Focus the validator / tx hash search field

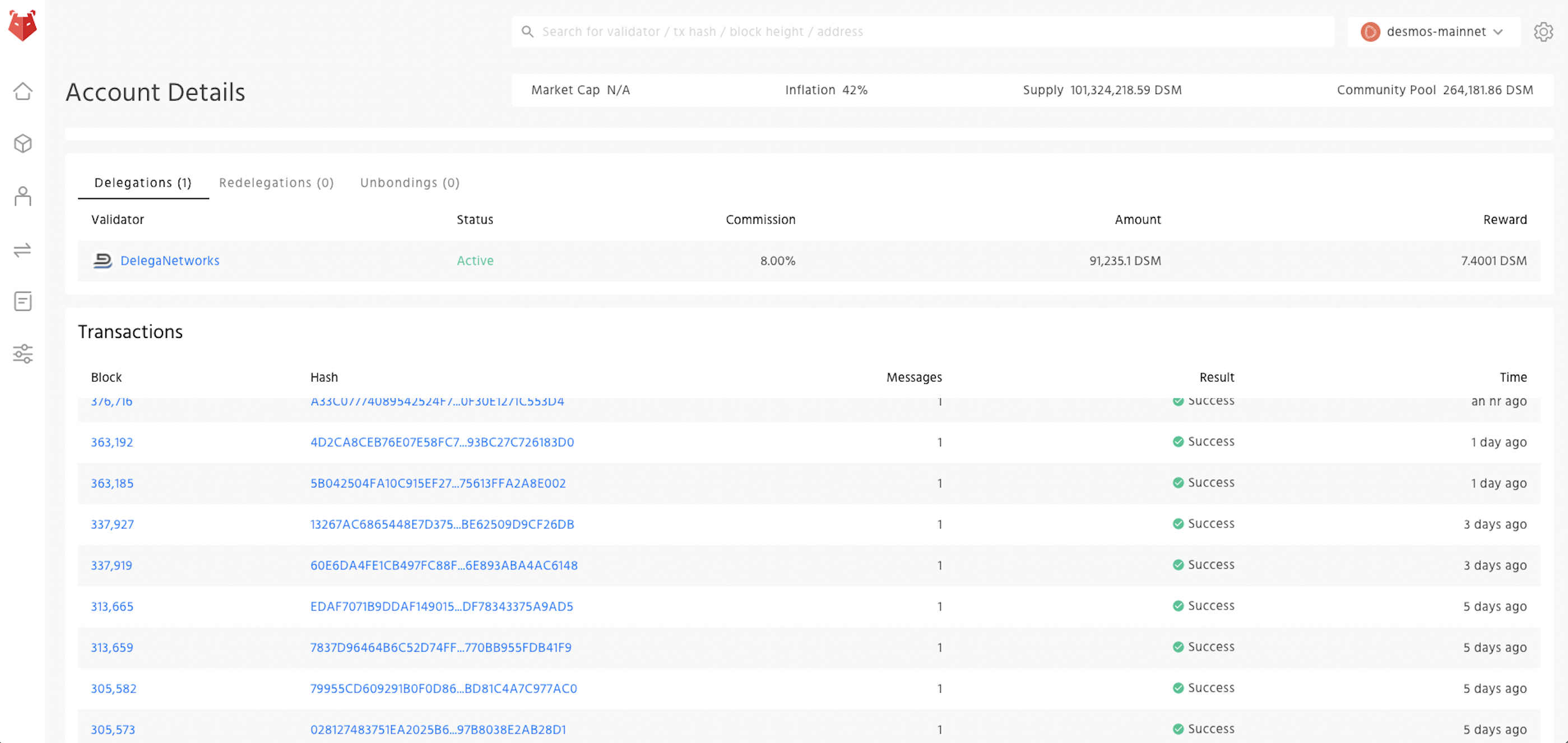[923, 31]
